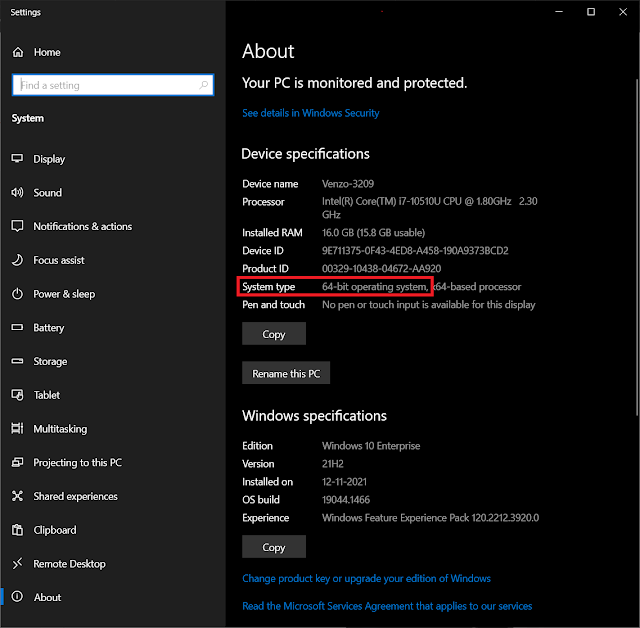
Task: Click the No pen or touch input text
Action: point(429,305)
